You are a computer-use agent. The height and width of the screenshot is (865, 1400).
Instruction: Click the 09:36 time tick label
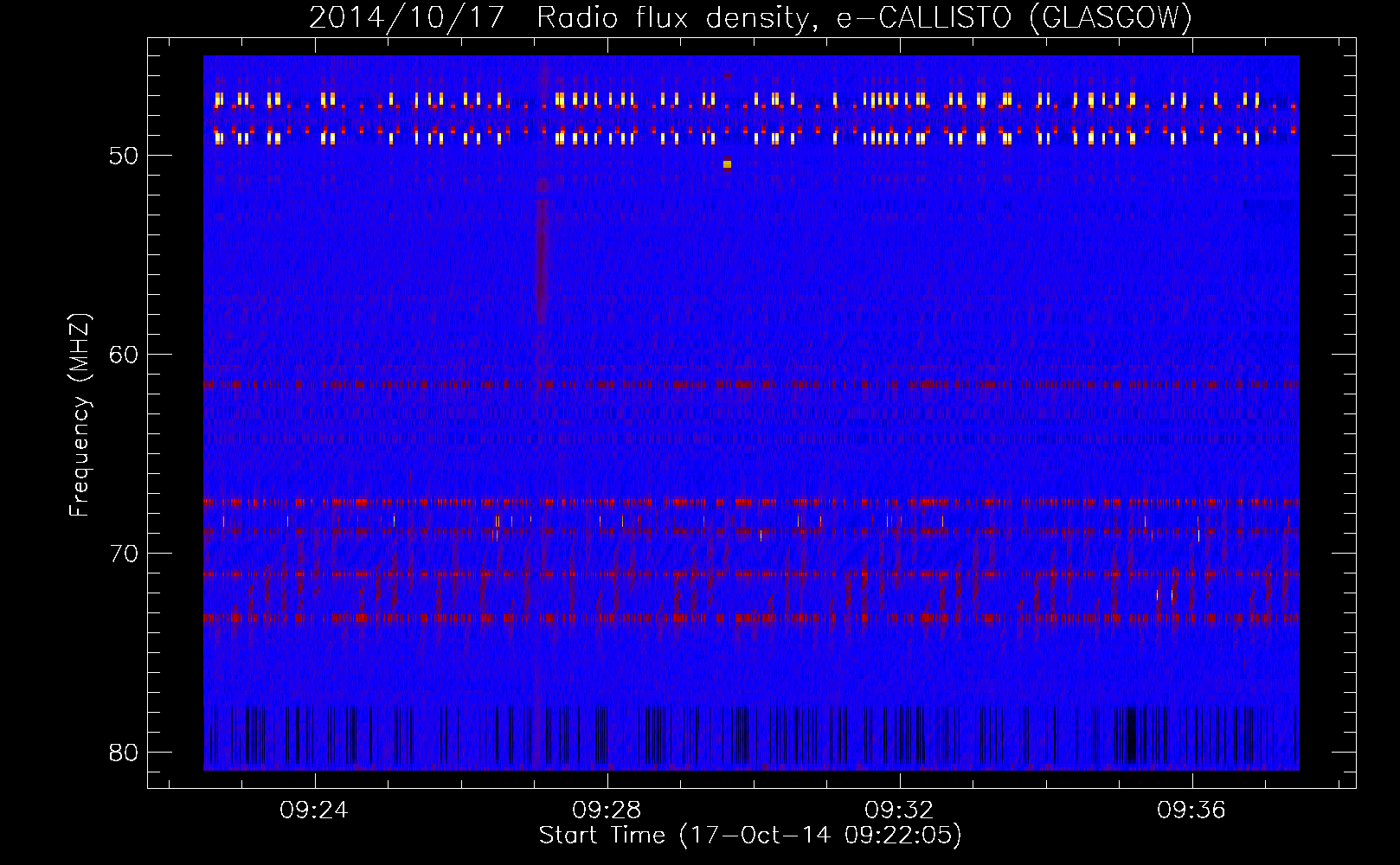1191,811
